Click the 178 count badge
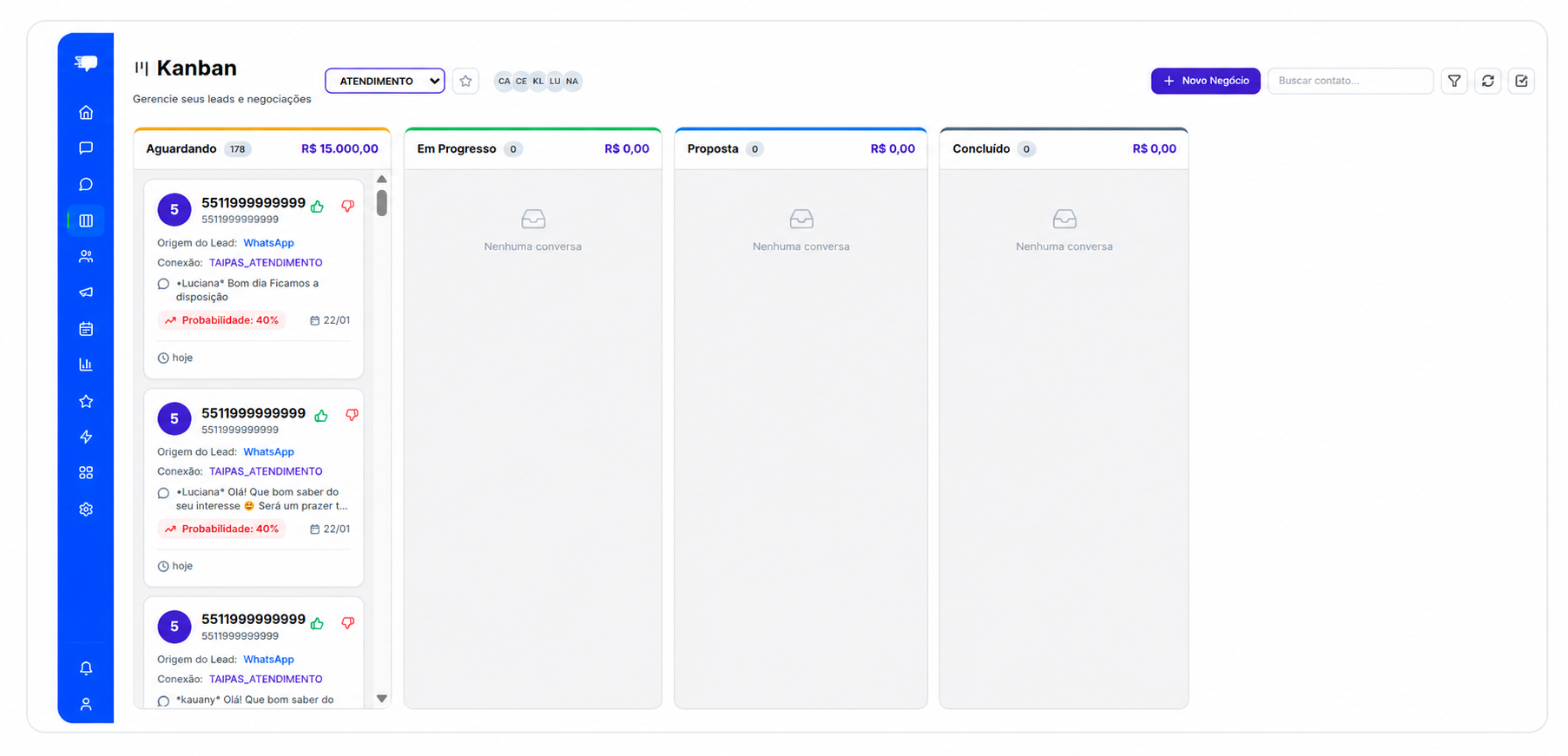The image size is (1568, 756). tap(237, 149)
